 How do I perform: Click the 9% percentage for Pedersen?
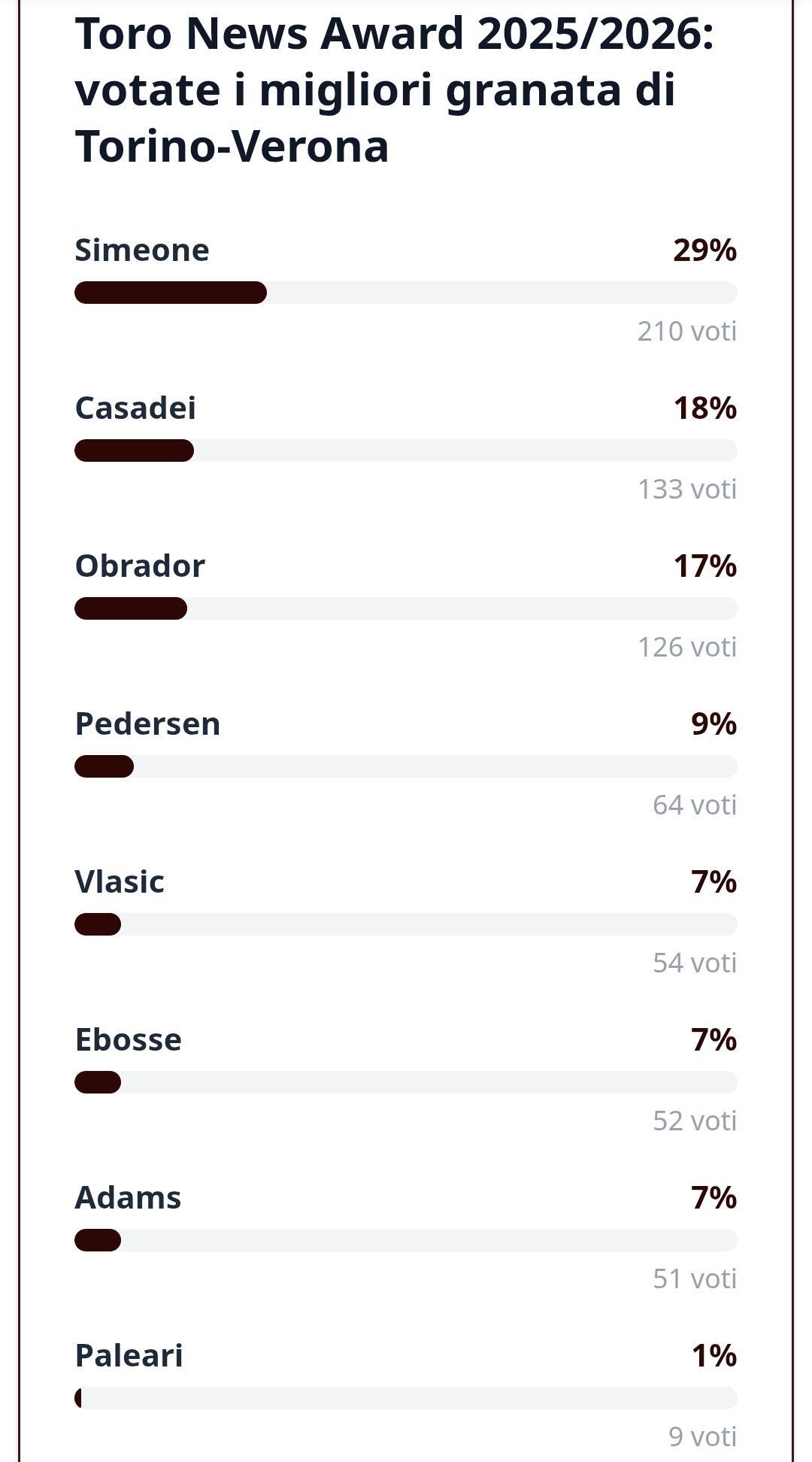click(x=714, y=724)
